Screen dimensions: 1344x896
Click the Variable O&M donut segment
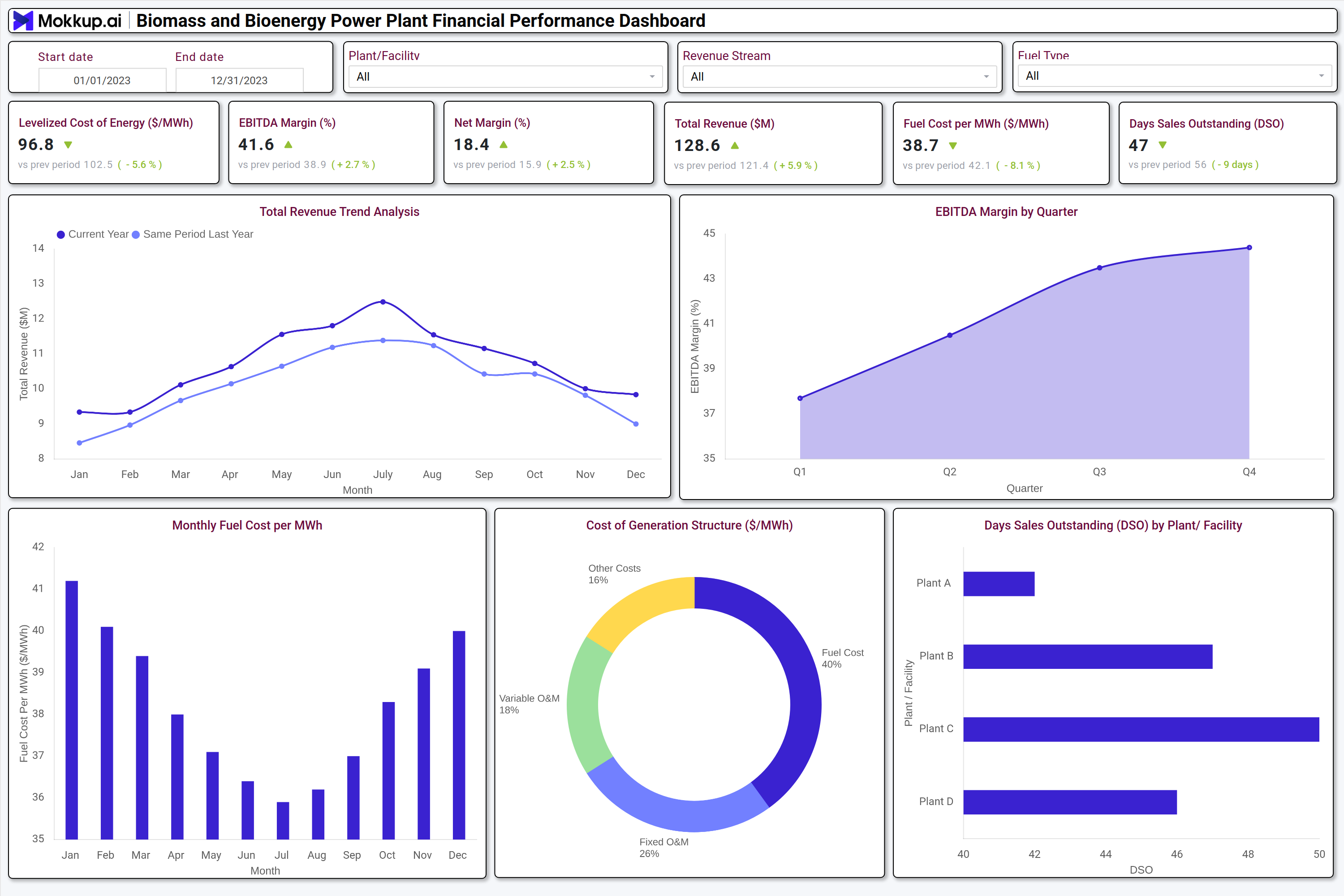pyautogui.click(x=583, y=705)
